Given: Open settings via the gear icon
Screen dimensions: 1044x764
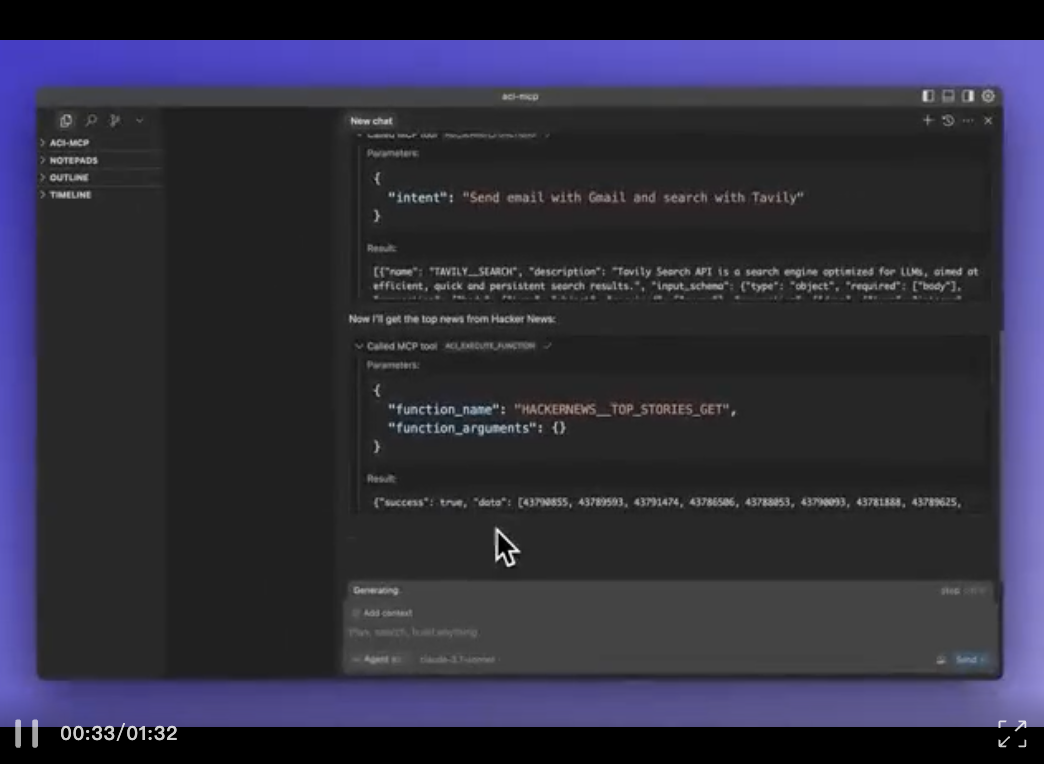Looking at the screenshot, I should pos(988,96).
